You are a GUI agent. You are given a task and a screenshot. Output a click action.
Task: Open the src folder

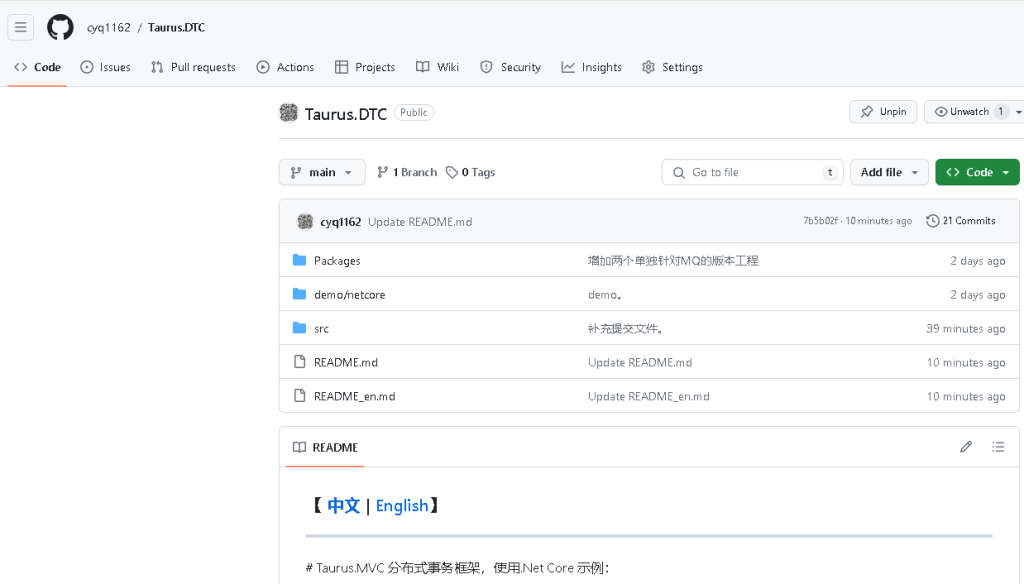(321, 329)
